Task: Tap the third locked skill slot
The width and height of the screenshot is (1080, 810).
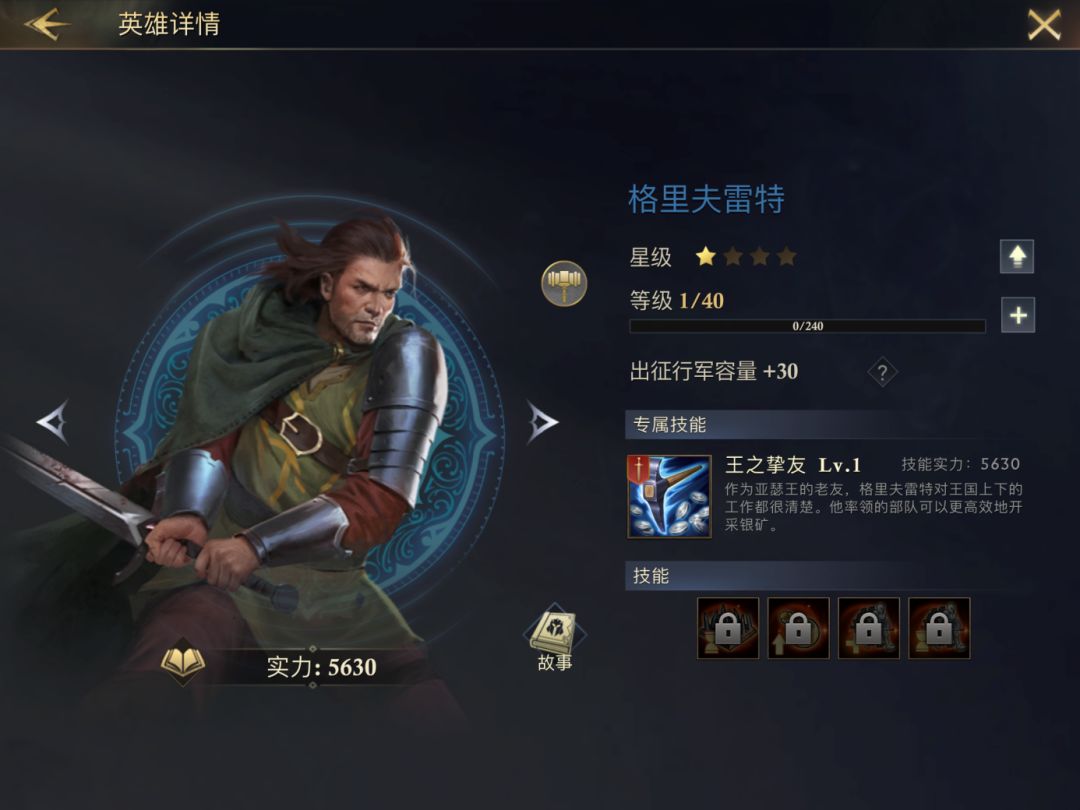Action: (869, 628)
